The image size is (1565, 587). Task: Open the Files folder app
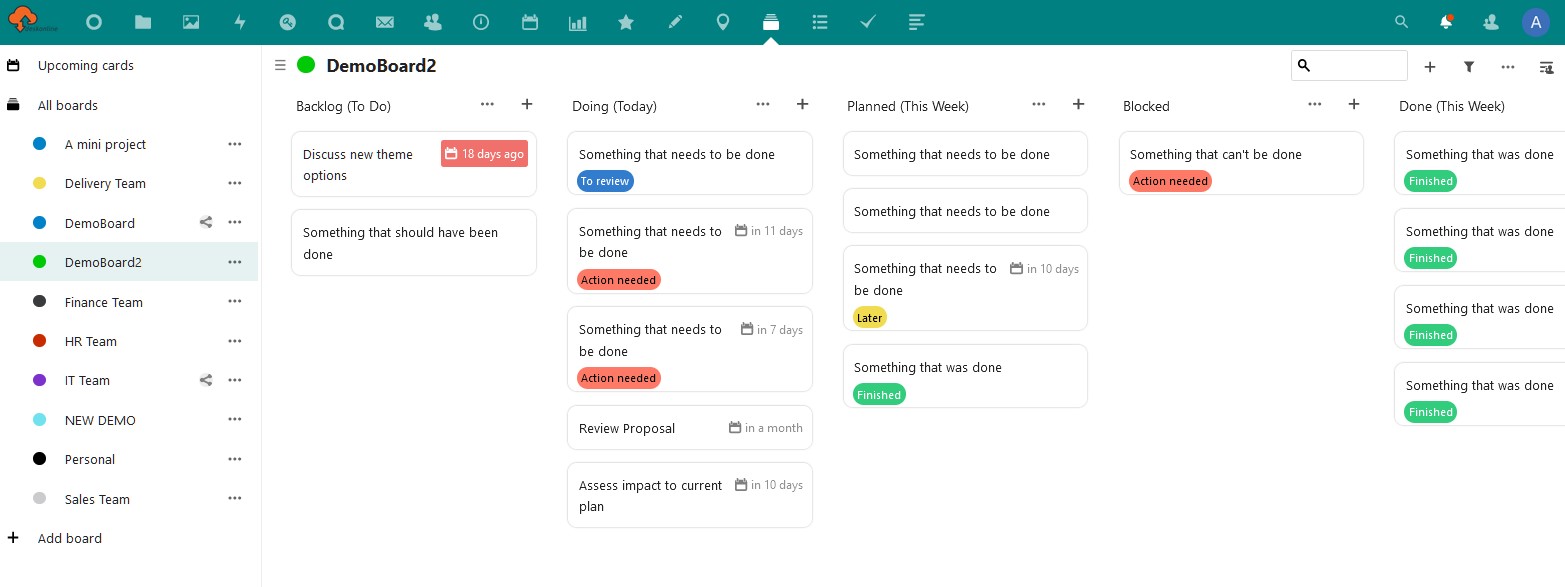(143, 22)
